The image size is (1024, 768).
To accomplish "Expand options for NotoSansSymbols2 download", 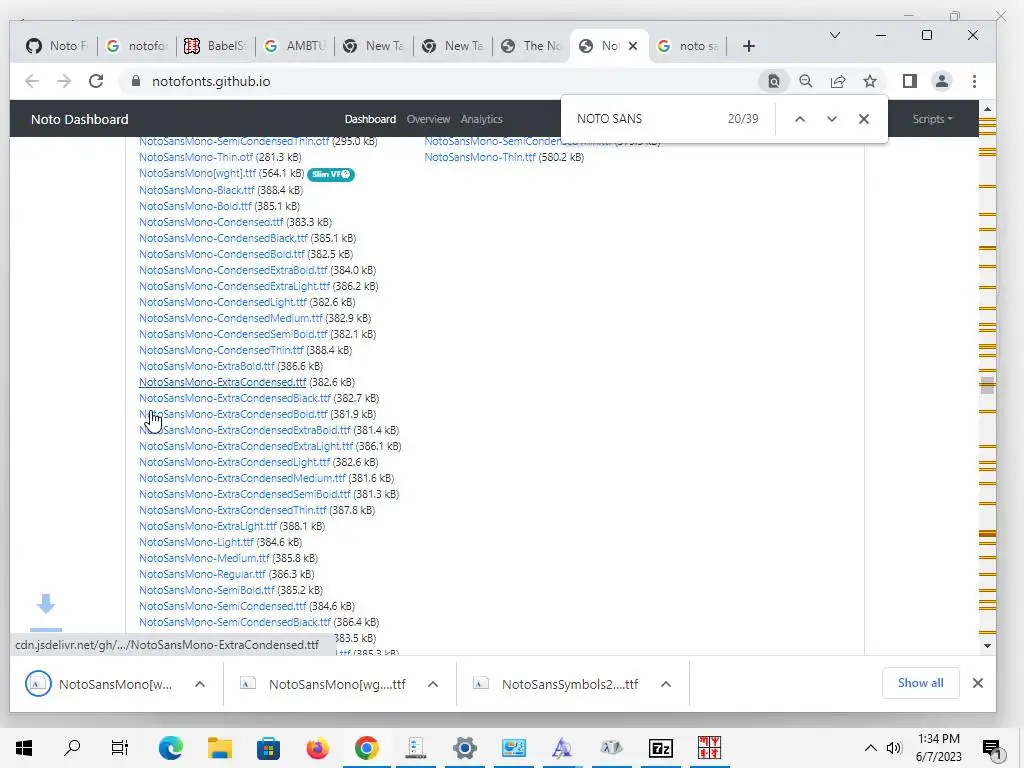I will point(665,684).
